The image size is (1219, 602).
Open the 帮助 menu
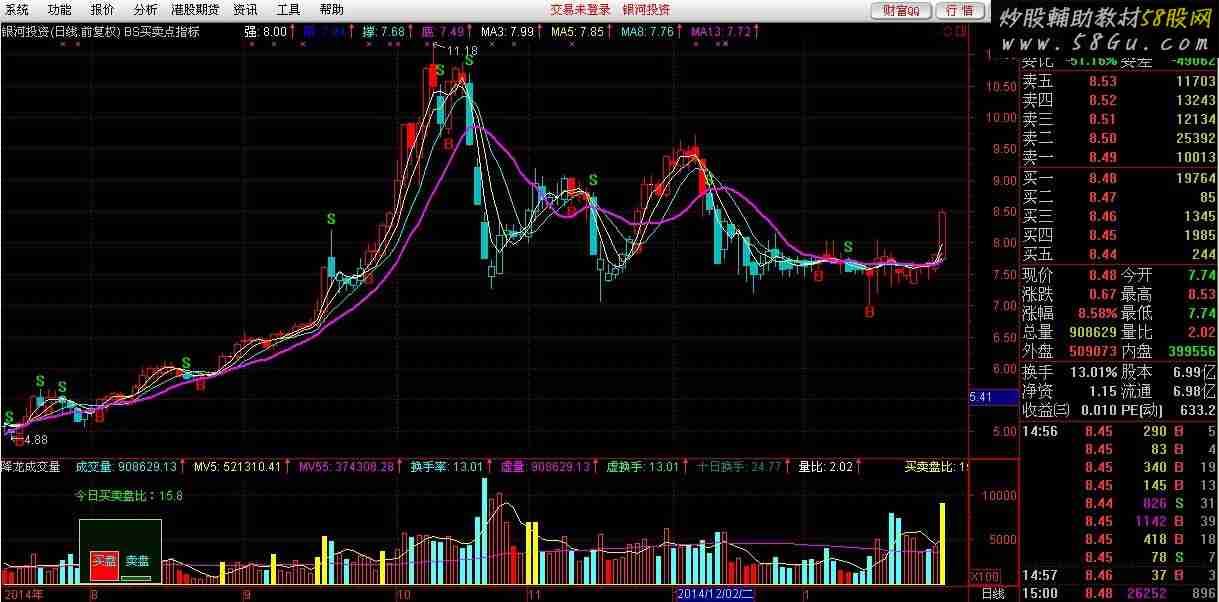pyautogui.click(x=331, y=9)
